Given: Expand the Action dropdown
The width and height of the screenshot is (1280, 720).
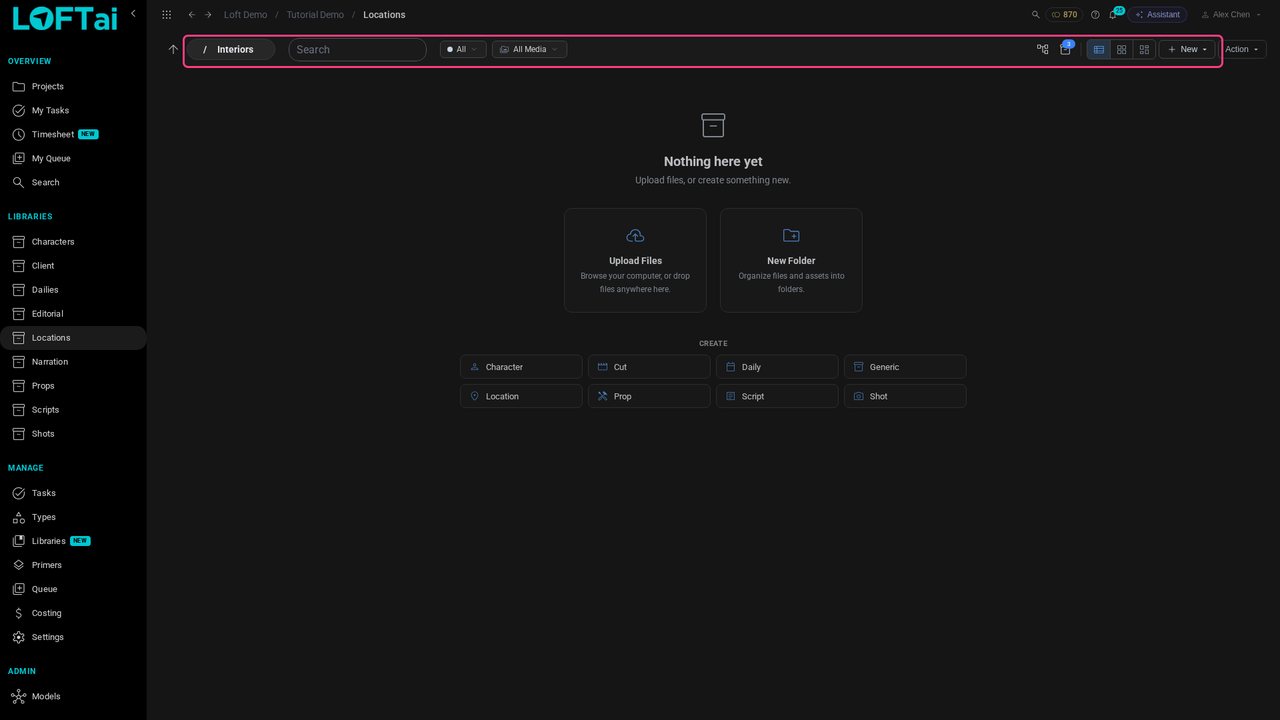Looking at the screenshot, I should tap(1242, 49).
